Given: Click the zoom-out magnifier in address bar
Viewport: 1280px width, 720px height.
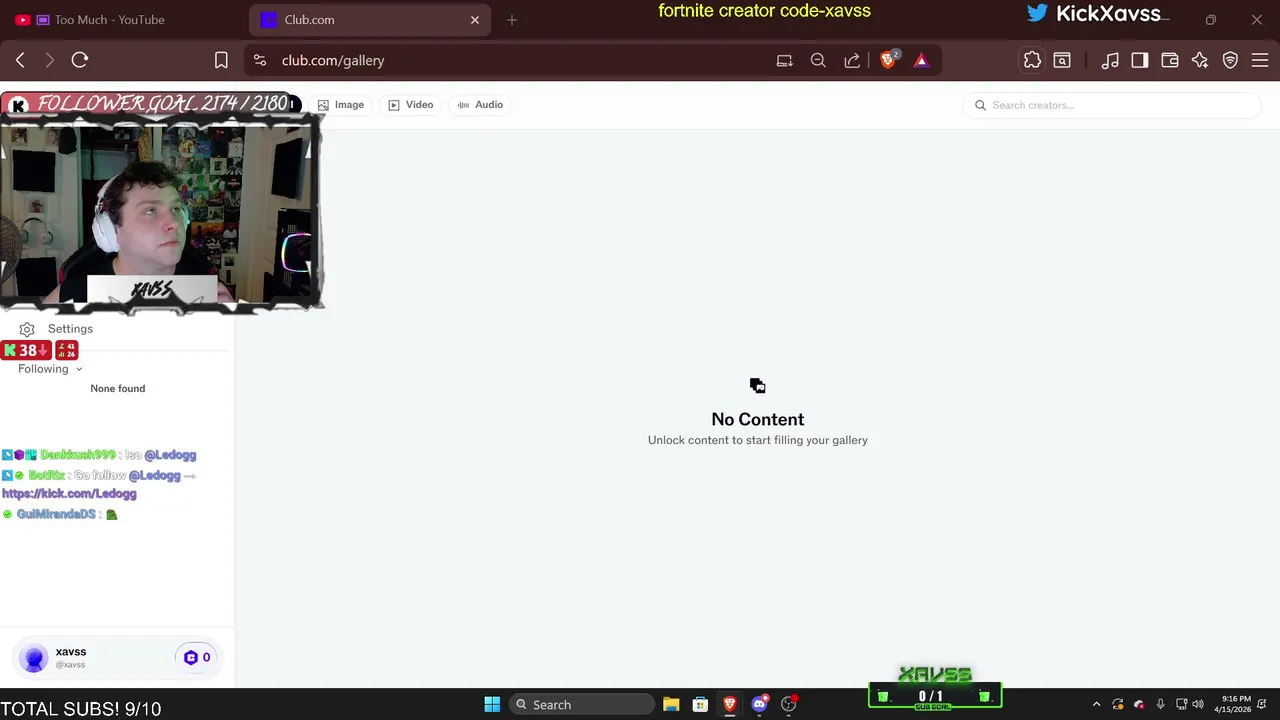Looking at the screenshot, I should 818,60.
